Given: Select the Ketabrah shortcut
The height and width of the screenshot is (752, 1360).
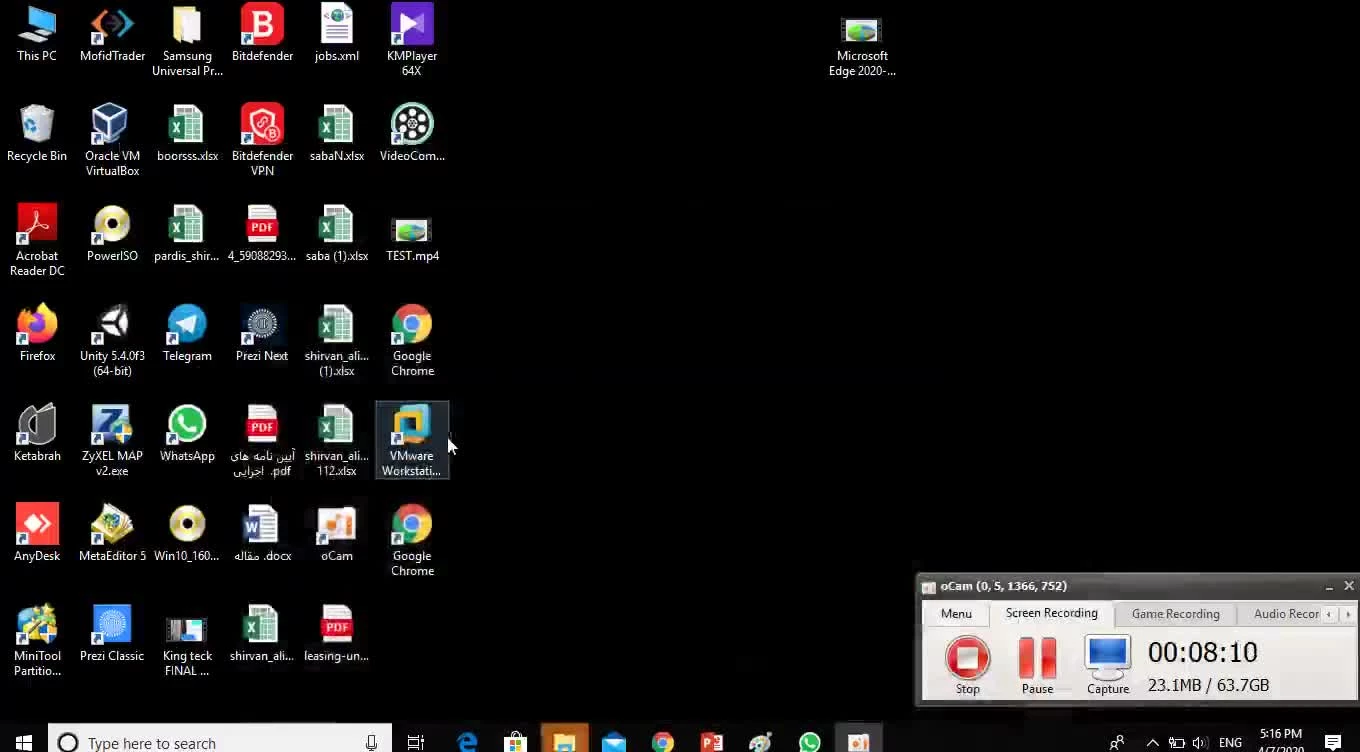Looking at the screenshot, I should point(37,434).
